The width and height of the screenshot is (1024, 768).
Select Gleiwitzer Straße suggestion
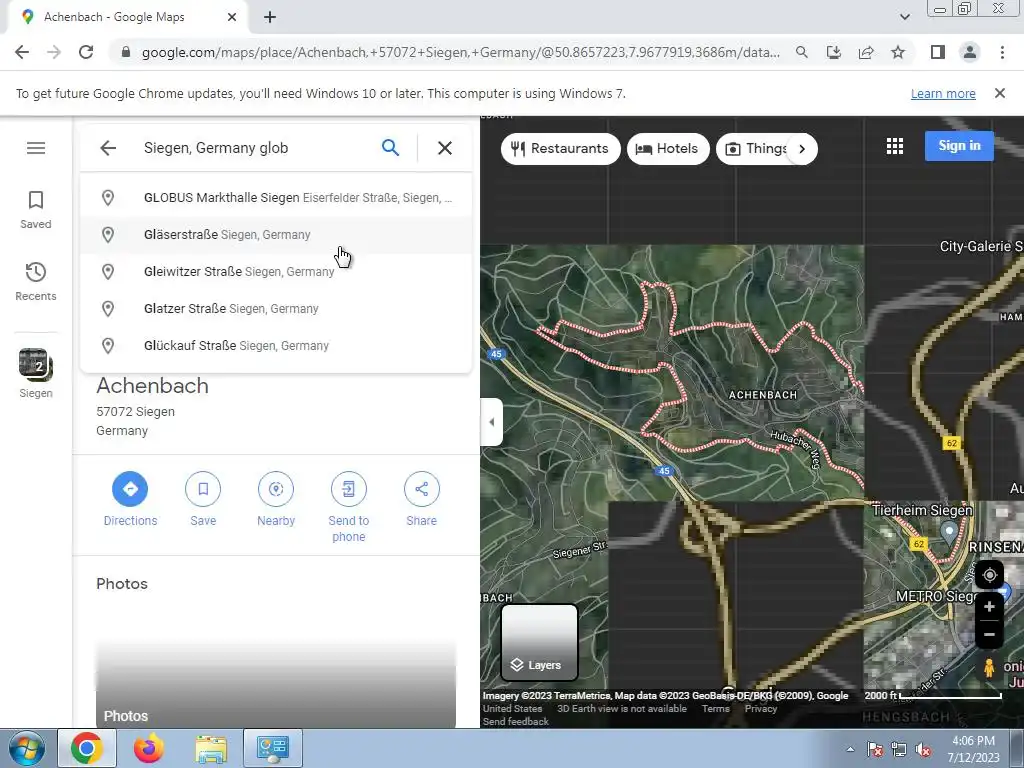click(x=276, y=272)
